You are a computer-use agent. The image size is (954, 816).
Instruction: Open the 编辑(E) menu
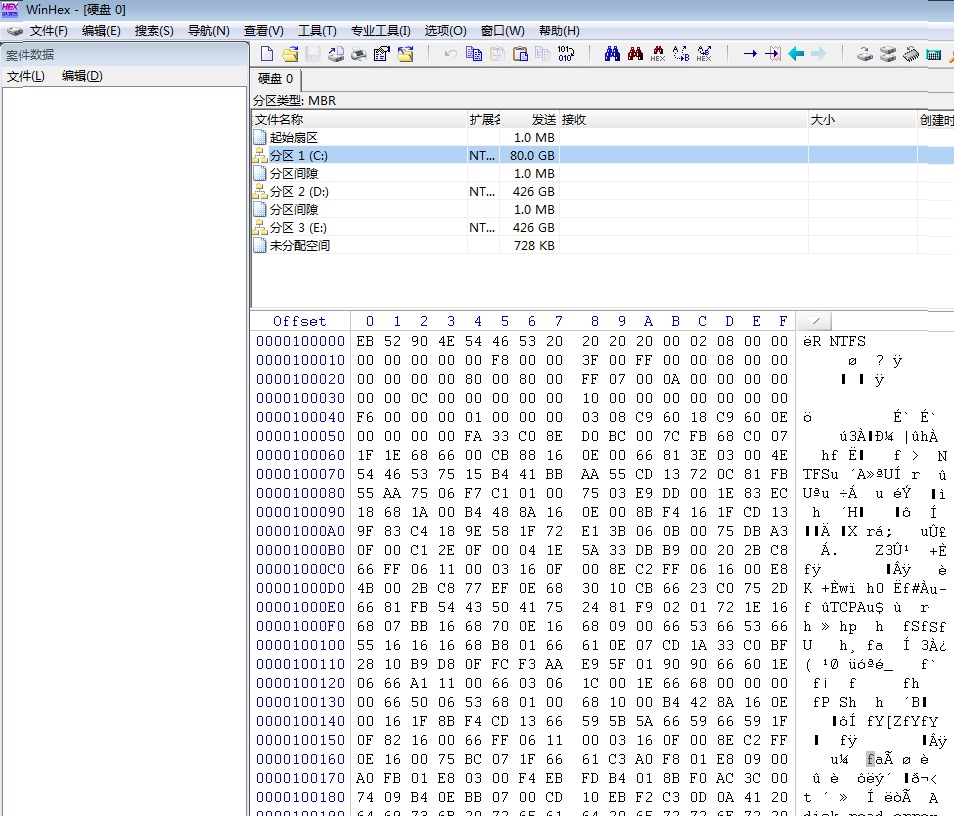tap(101, 31)
